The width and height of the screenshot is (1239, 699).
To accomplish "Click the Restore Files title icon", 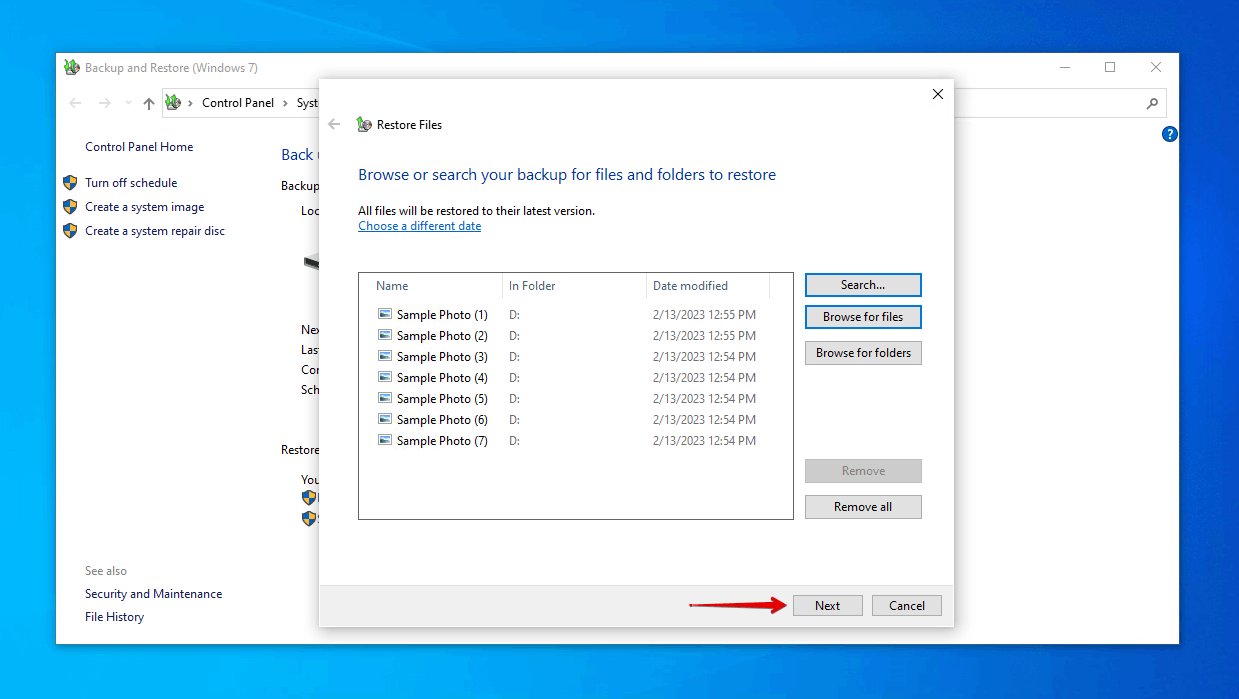I will point(364,125).
